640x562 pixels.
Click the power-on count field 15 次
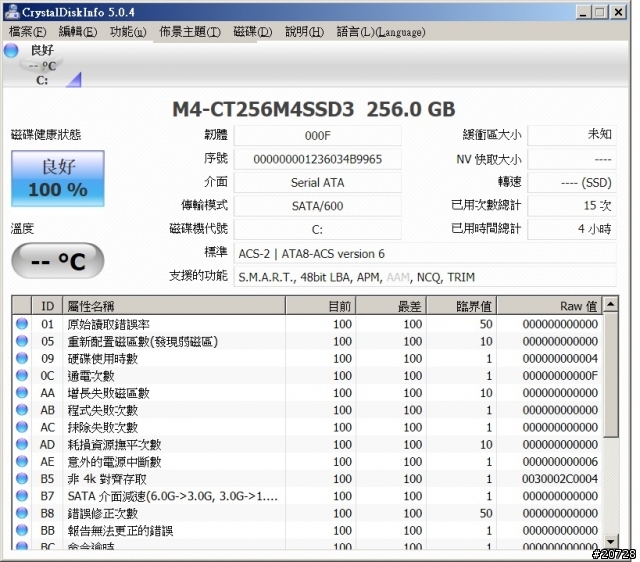(x=571, y=206)
